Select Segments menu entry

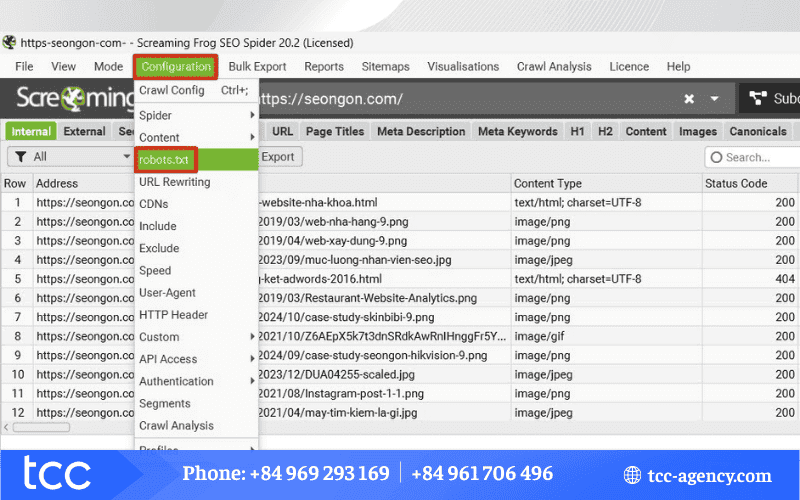tap(196, 404)
